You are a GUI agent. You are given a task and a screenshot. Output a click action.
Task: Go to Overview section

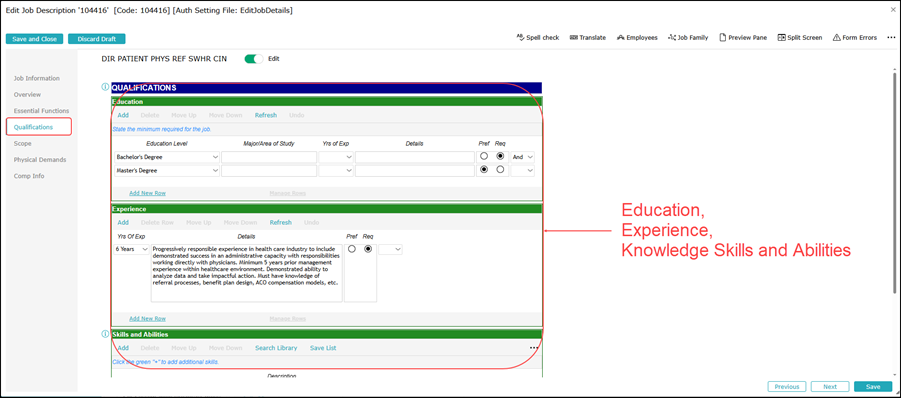[x=27, y=94]
